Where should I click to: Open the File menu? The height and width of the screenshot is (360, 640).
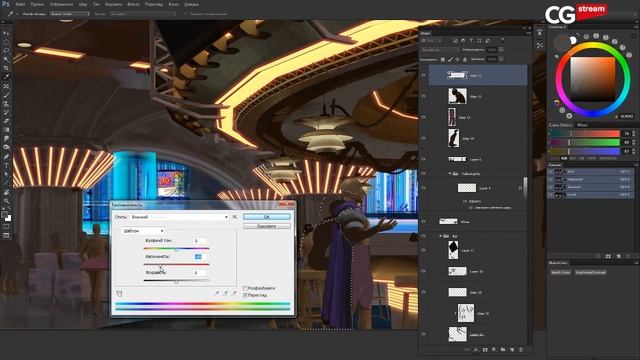20,4
